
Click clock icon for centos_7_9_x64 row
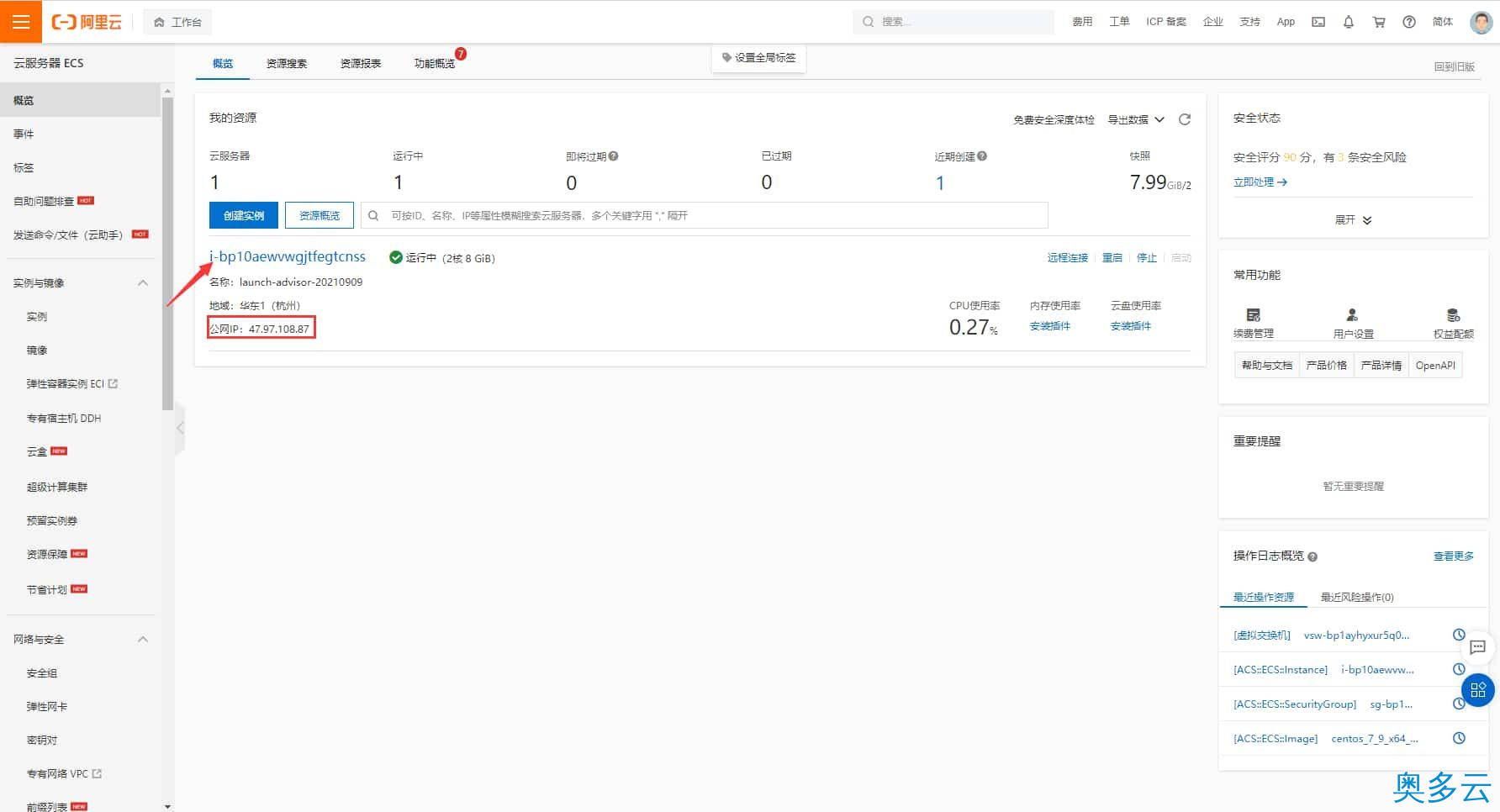tap(1460, 739)
